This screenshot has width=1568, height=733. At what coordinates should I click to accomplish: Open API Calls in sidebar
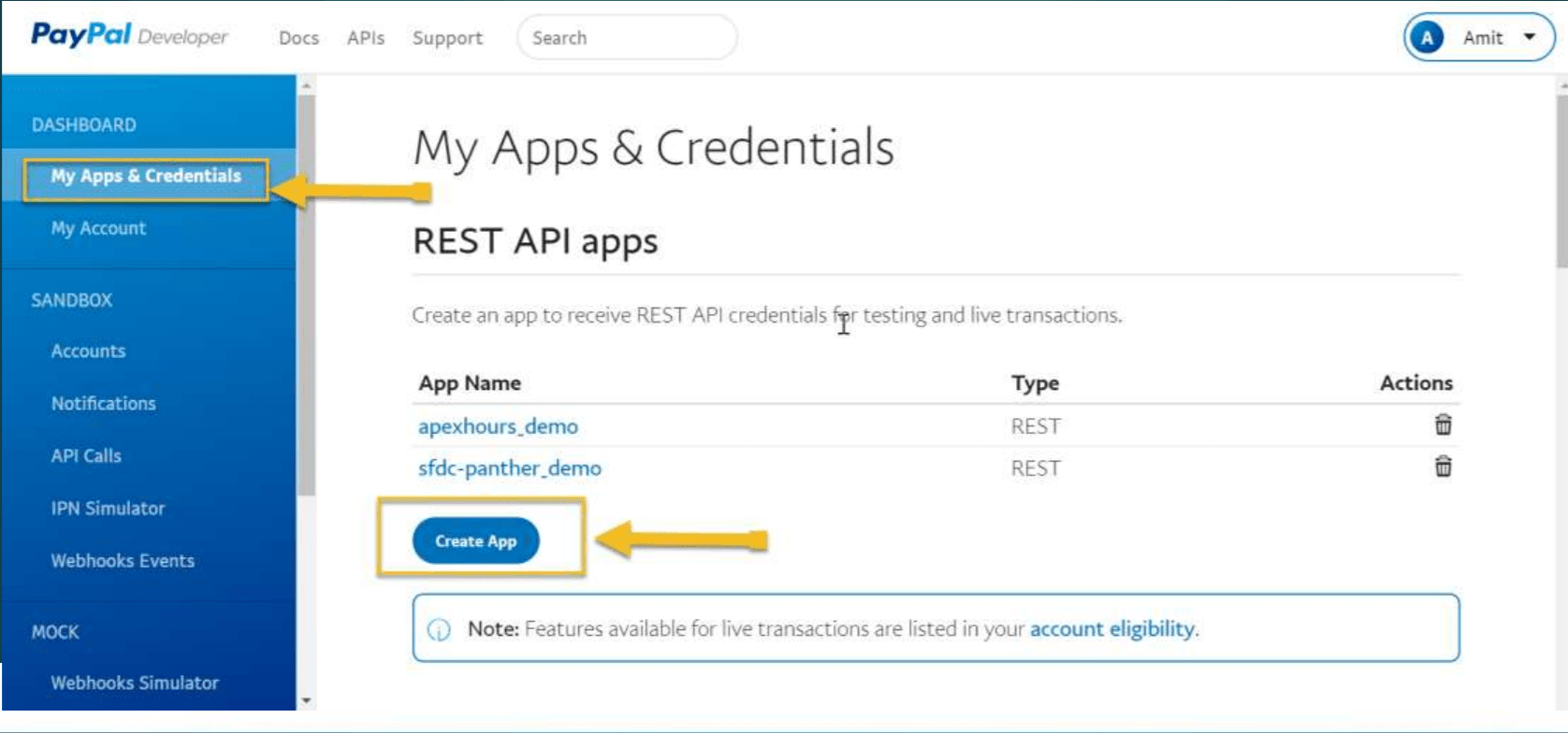click(x=86, y=455)
